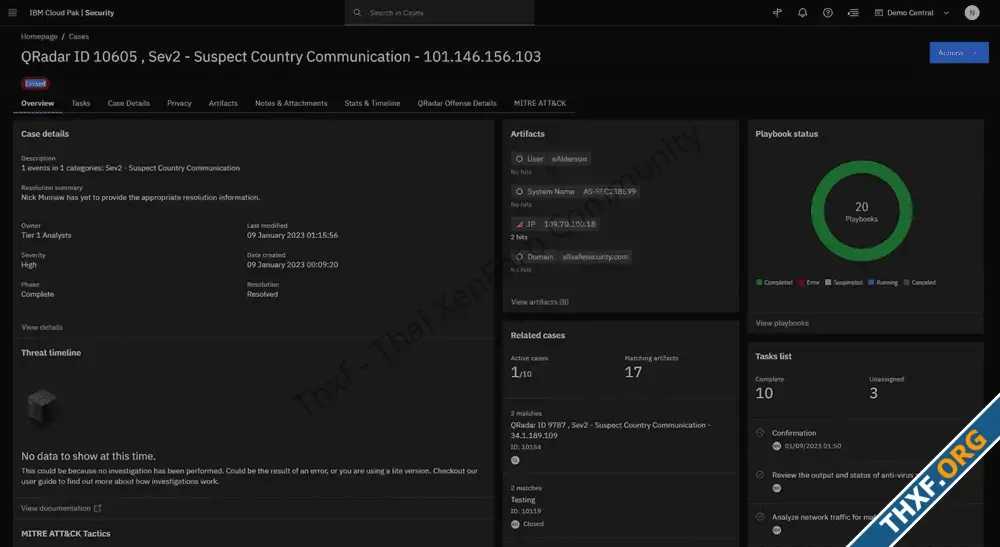This screenshot has width=1000, height=547.
Task: Open the Artifacts tab
Action: coord(223,103)
